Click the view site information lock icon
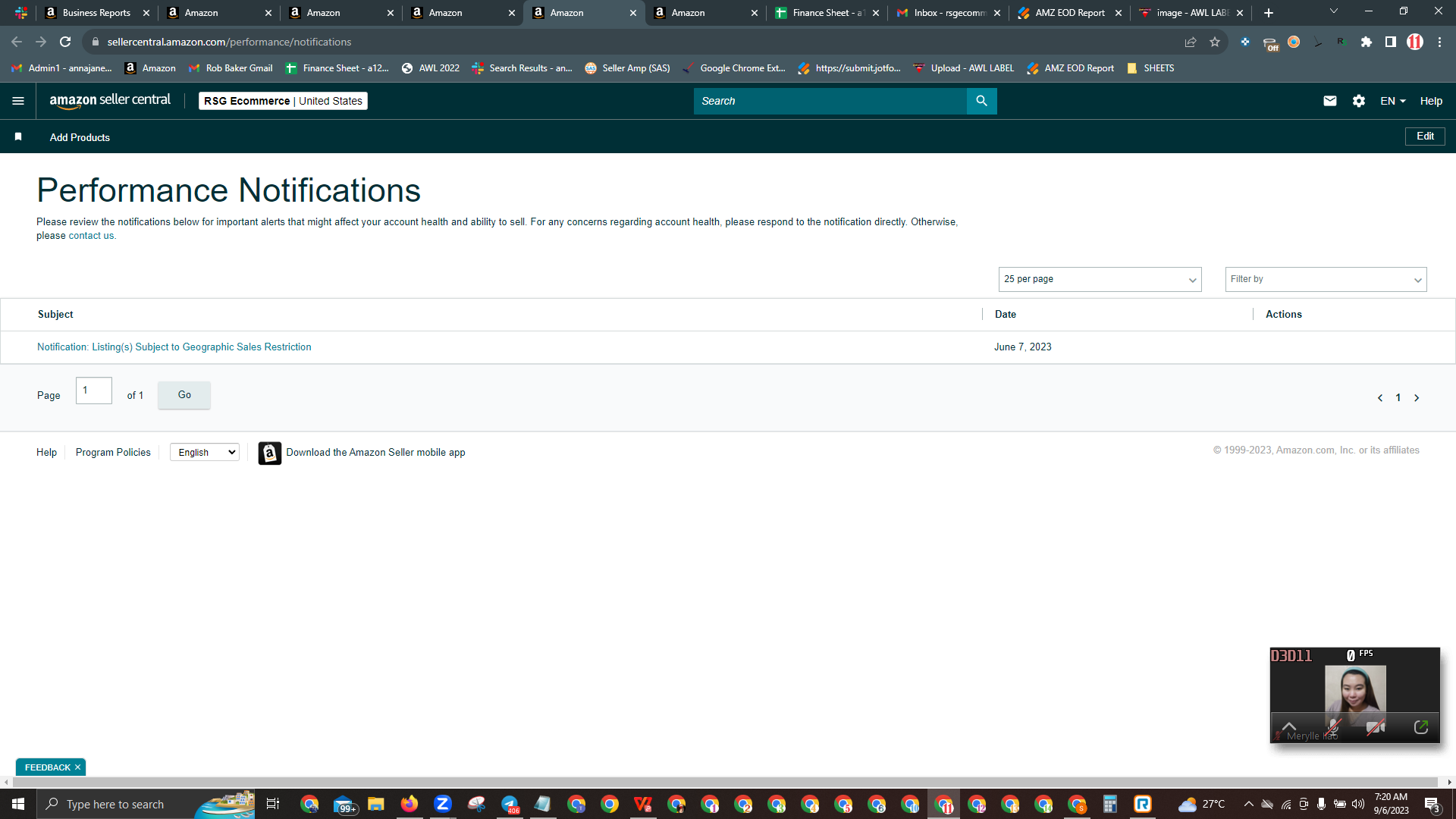Viewport: 1456px width, 819px height. [96, 42]
